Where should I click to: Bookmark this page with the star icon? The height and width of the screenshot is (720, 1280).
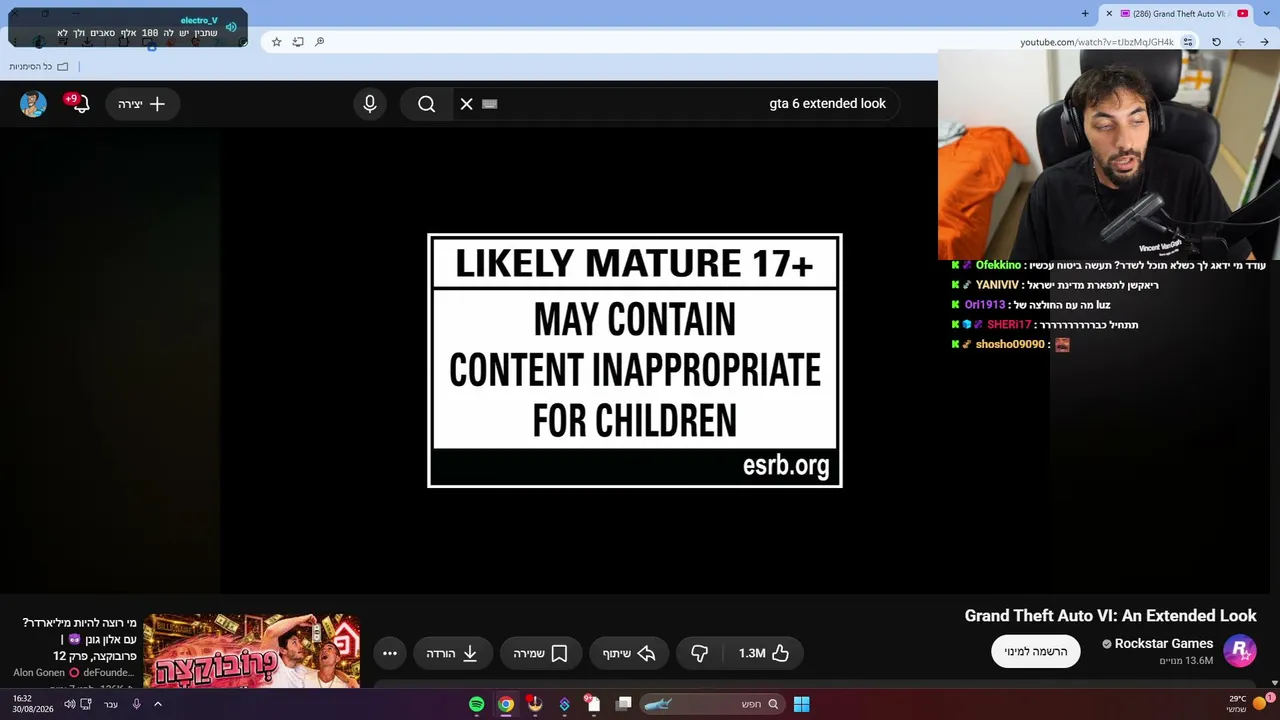click(277, 42)
